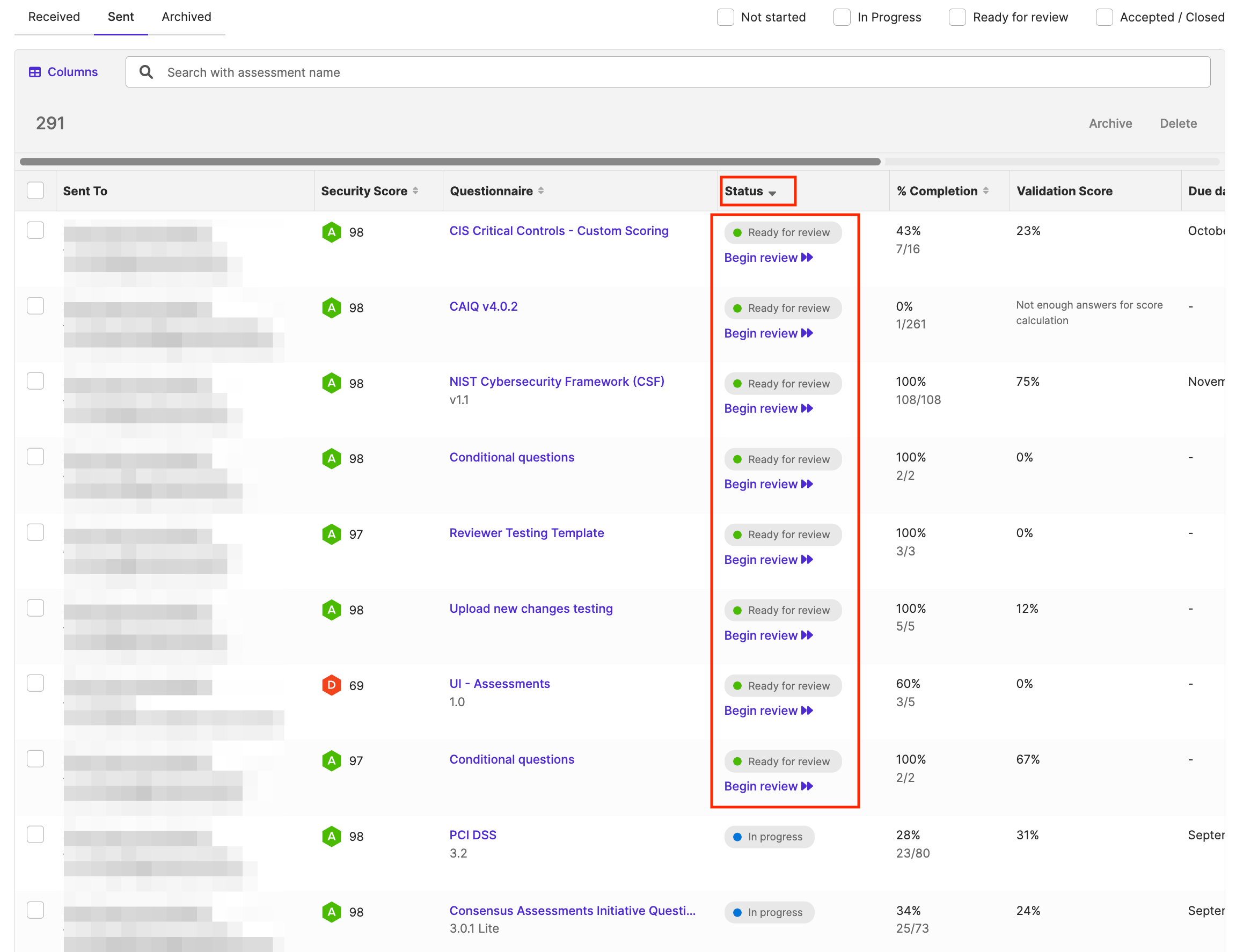The height and width of the screenshot is (952, 1258).
Task: Click the 291 results count
Action: pyautogui.click(x=50, y=123)
